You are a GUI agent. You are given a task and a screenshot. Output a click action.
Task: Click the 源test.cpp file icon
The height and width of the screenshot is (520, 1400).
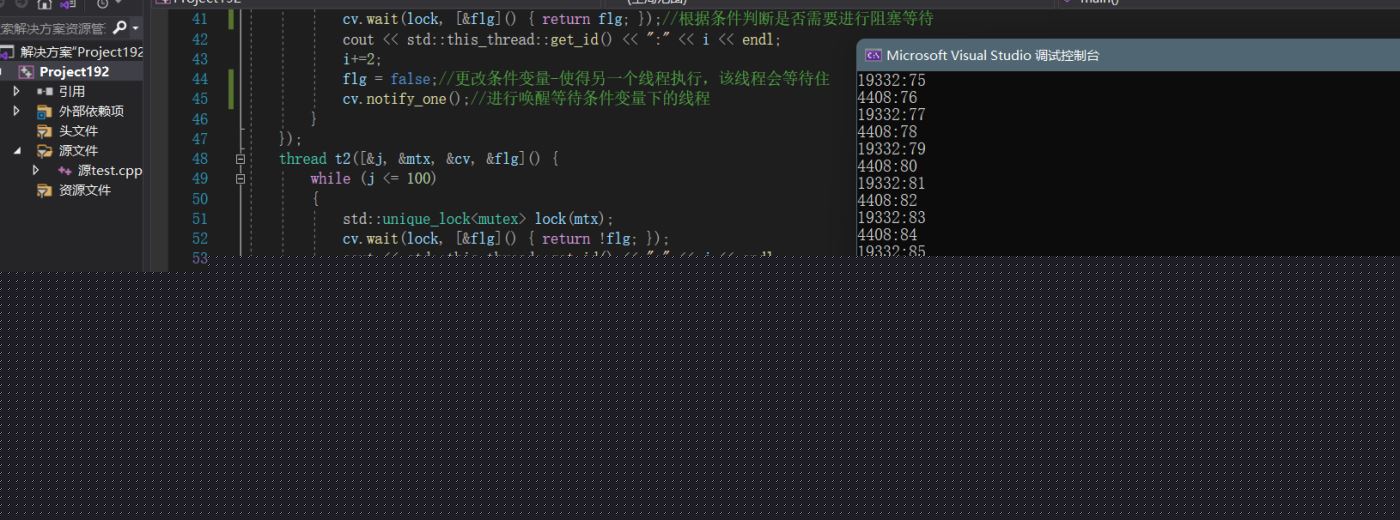pyautogui.click(x=65, y=171)
